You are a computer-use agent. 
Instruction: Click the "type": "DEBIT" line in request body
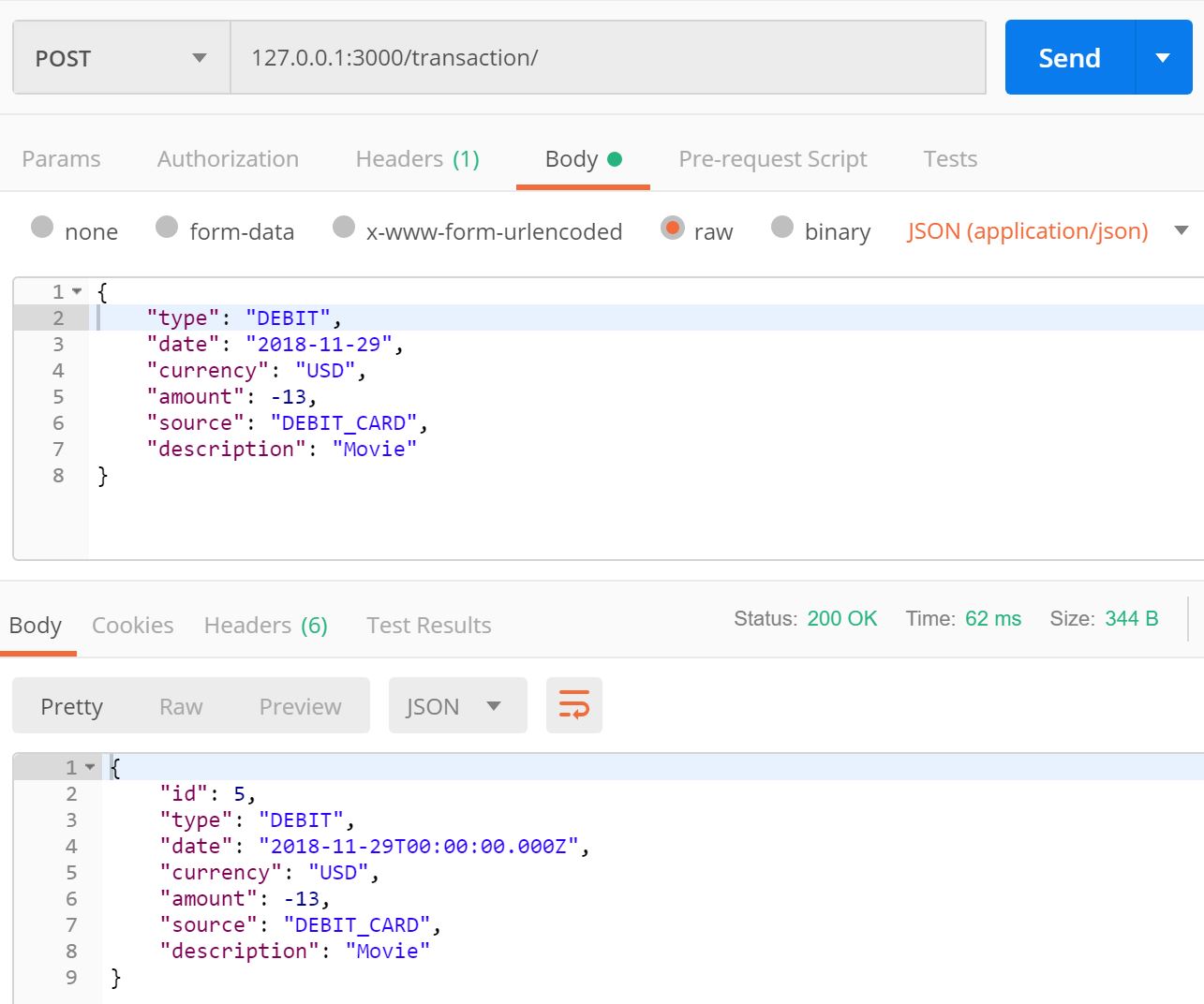(245, 317)
